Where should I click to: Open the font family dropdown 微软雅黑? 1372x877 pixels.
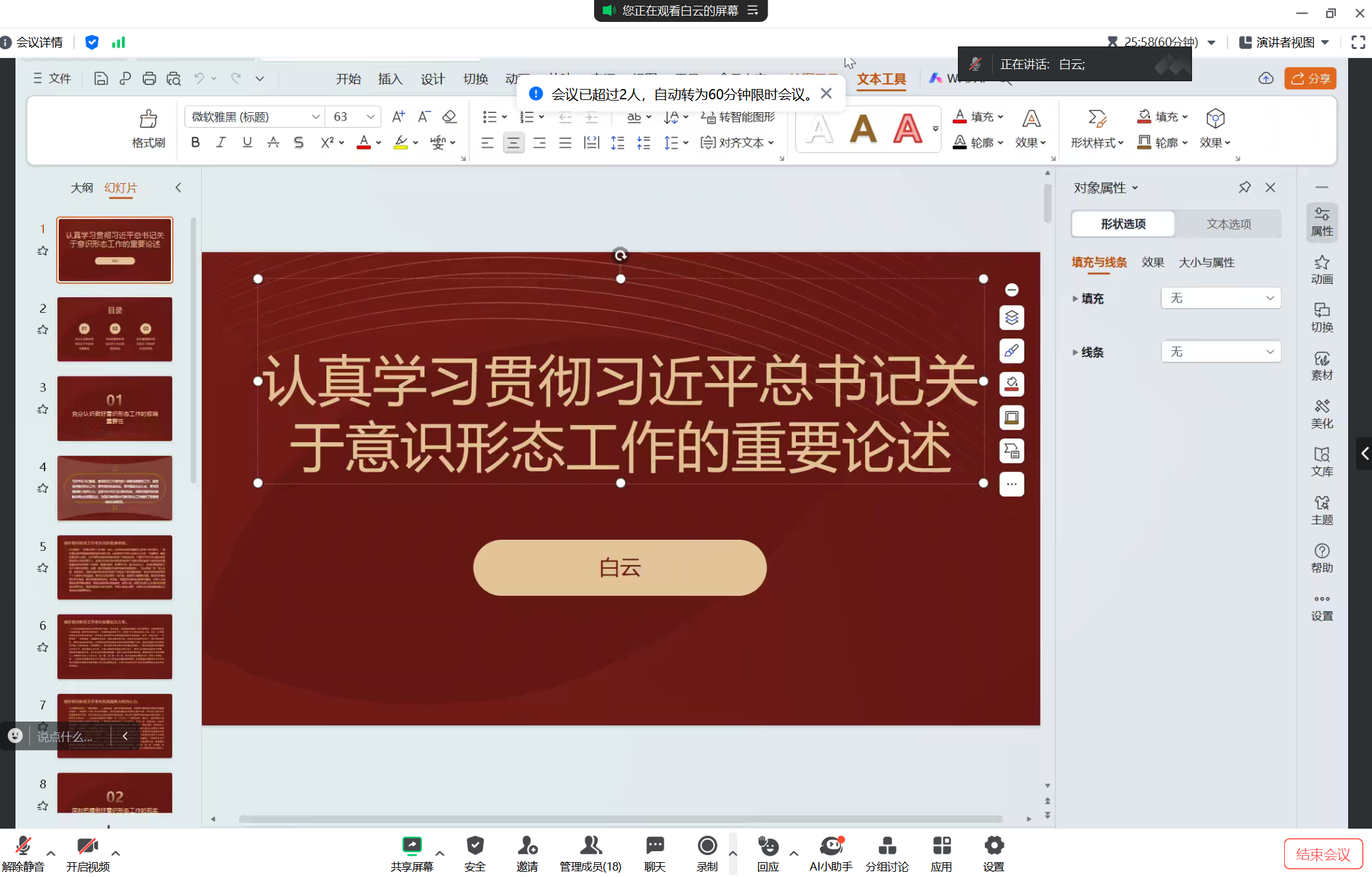315,117
